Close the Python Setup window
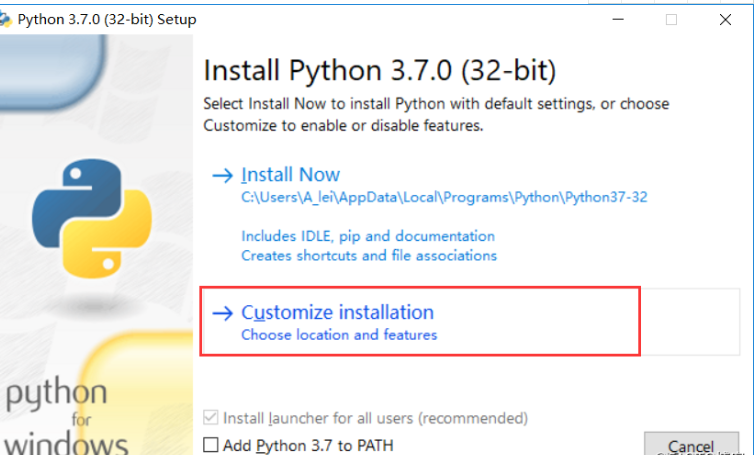 point(725,19)
